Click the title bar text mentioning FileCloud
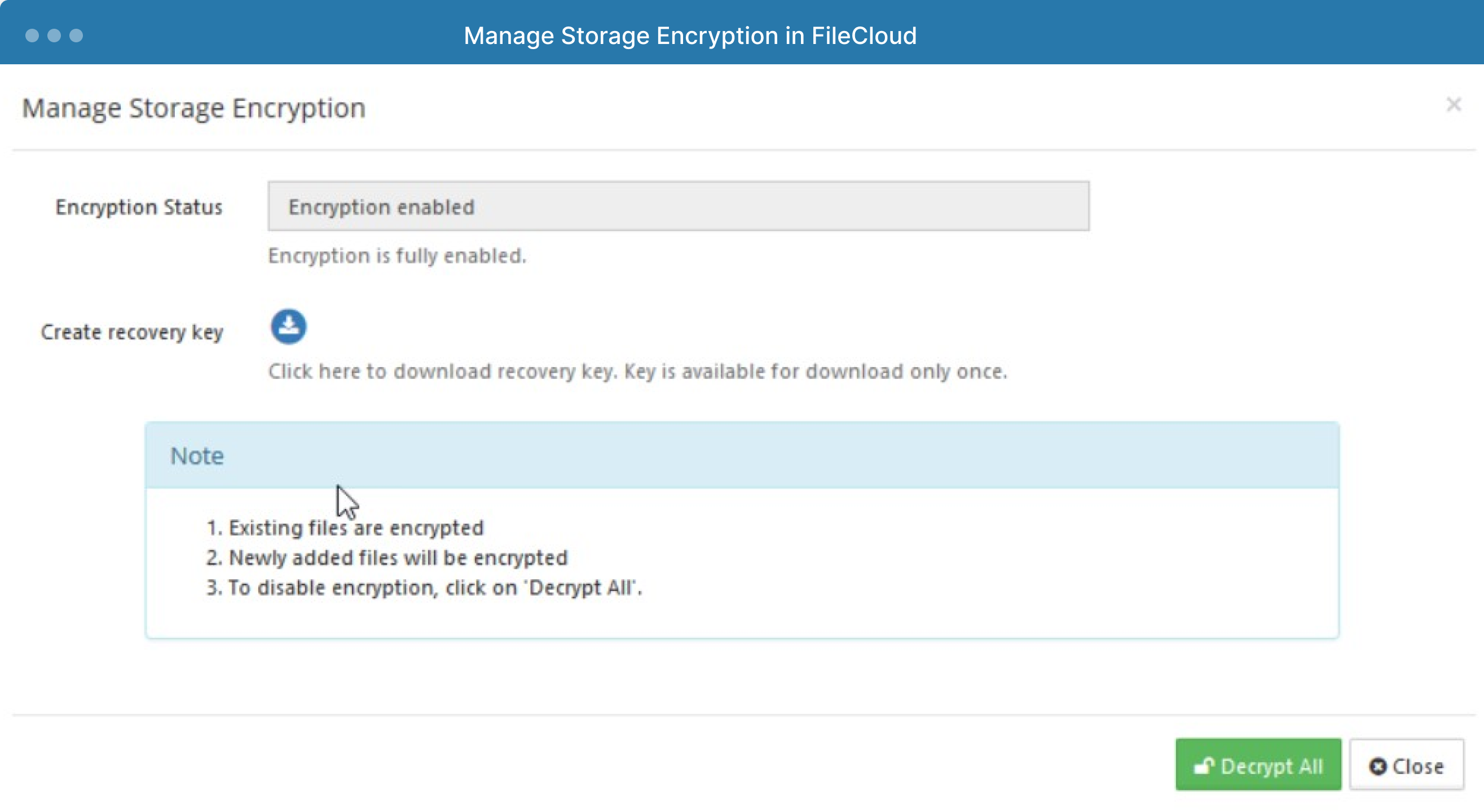Screen dimensions: 1484x812 (690, 36)
